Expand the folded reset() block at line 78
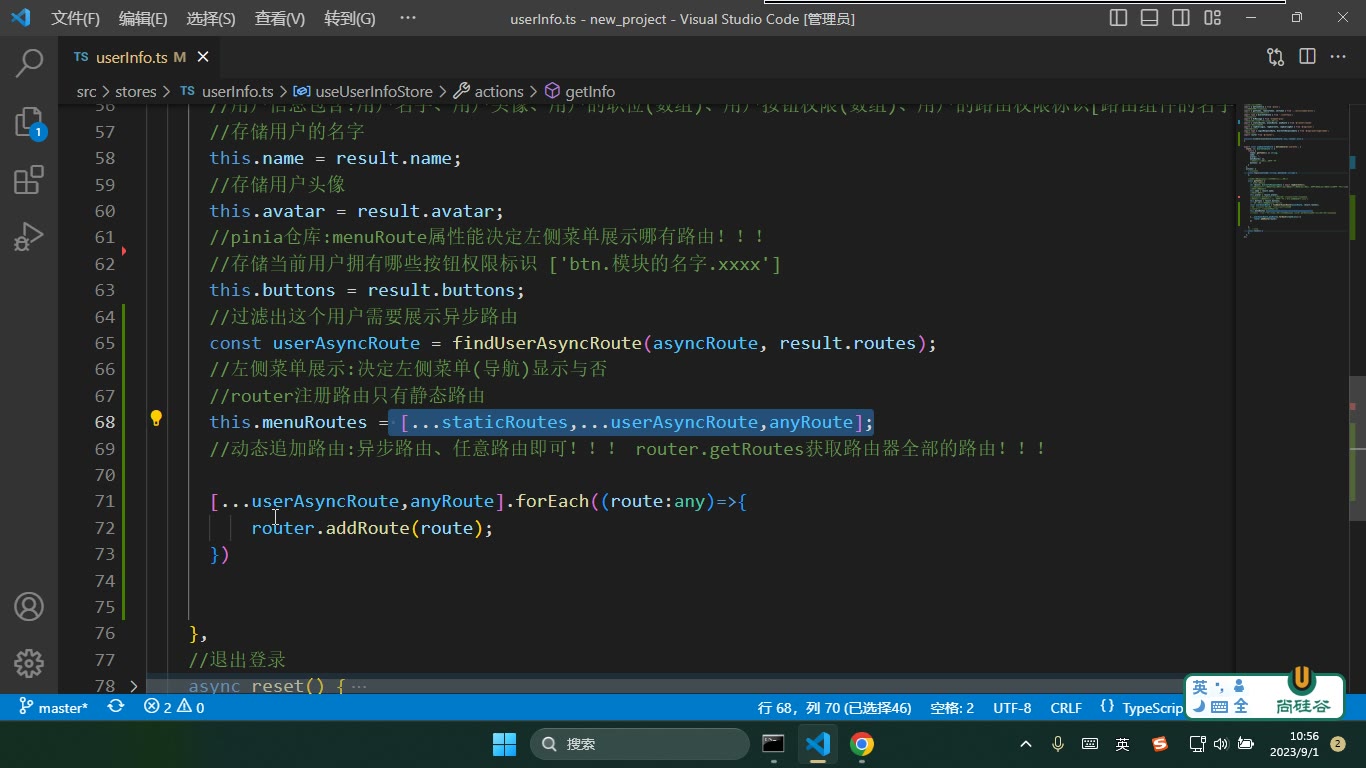 (x=134, y=686)
